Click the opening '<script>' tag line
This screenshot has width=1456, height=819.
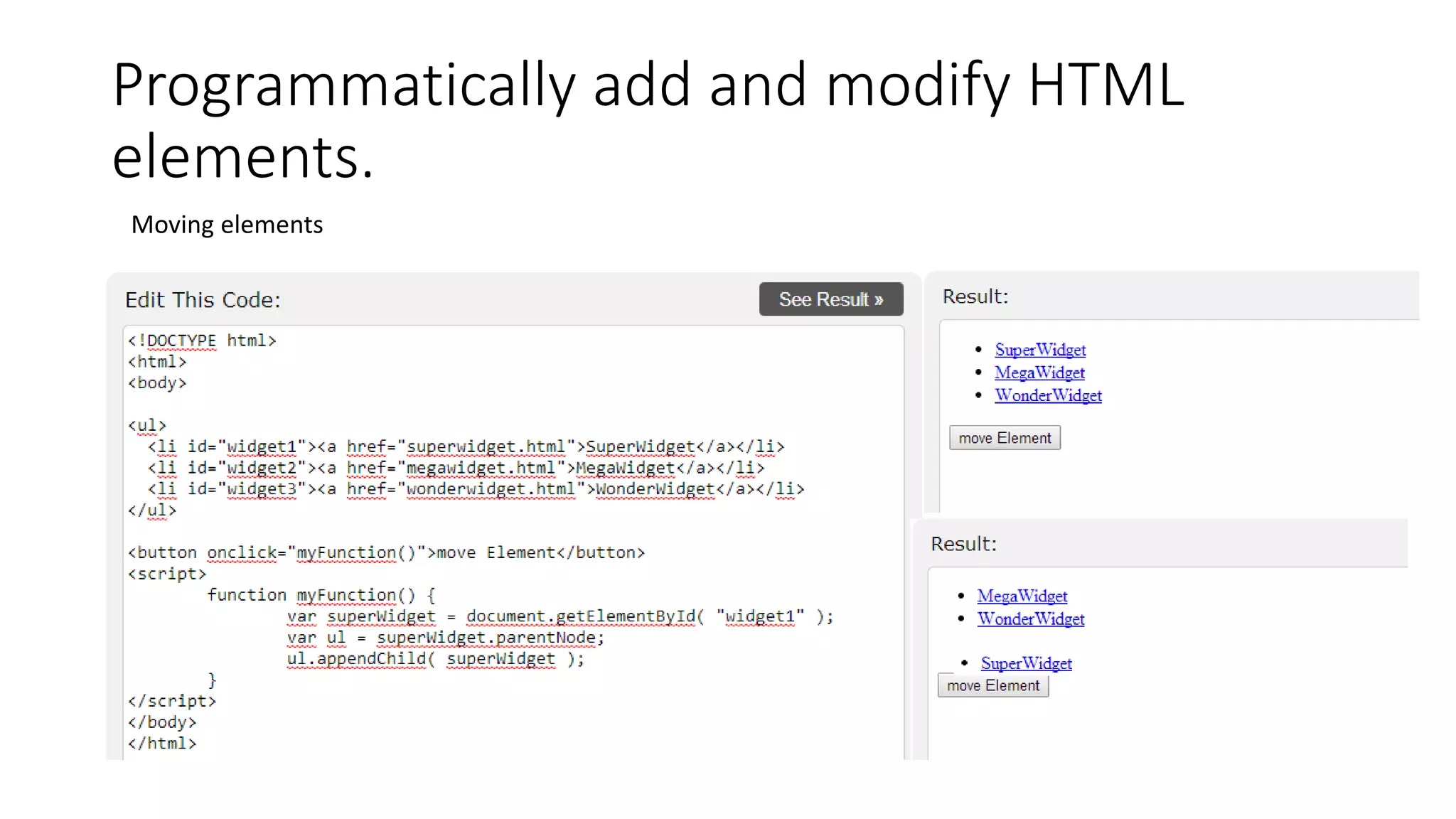click(167, 574)
